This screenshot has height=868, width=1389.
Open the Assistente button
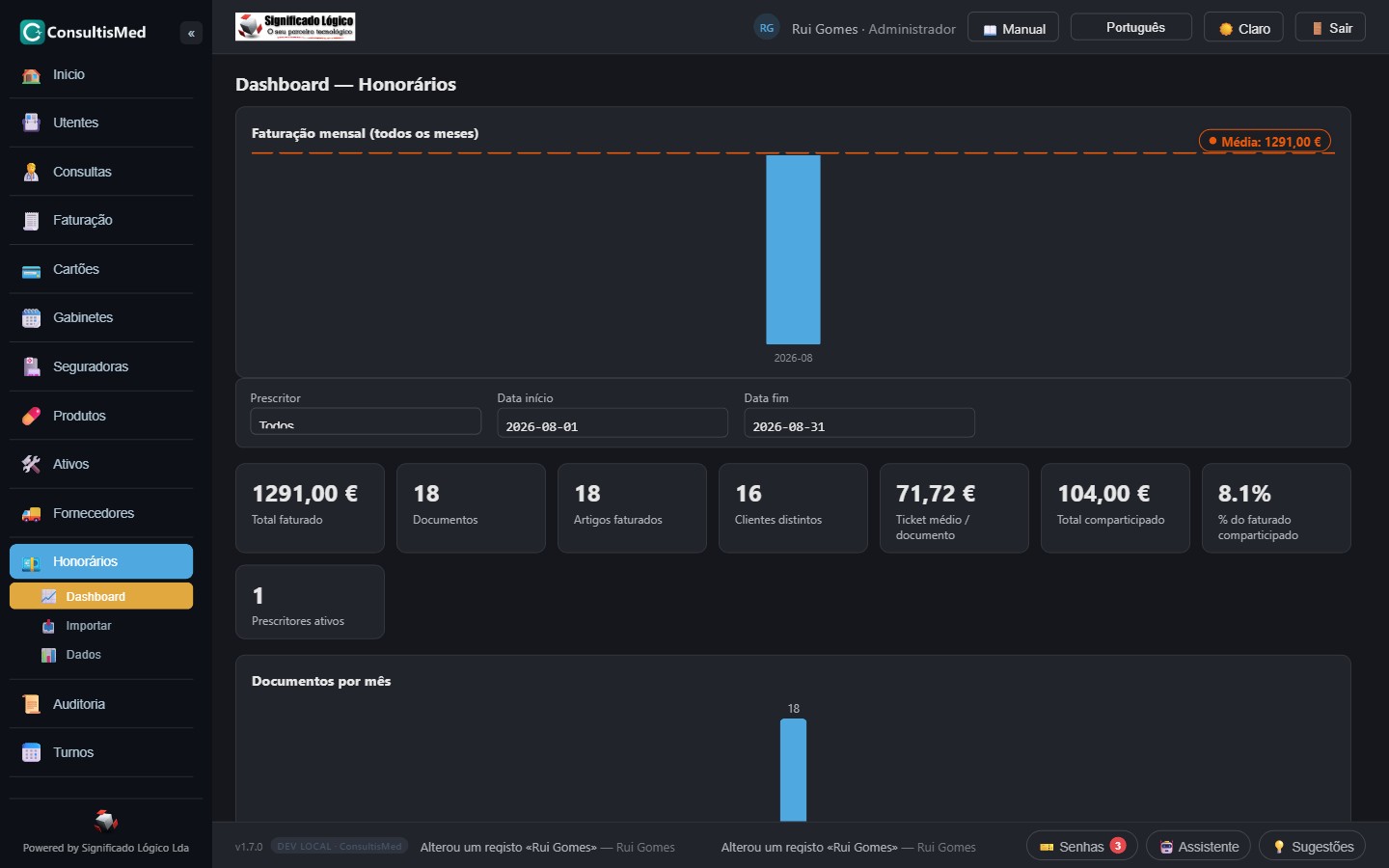point(1198,846)
